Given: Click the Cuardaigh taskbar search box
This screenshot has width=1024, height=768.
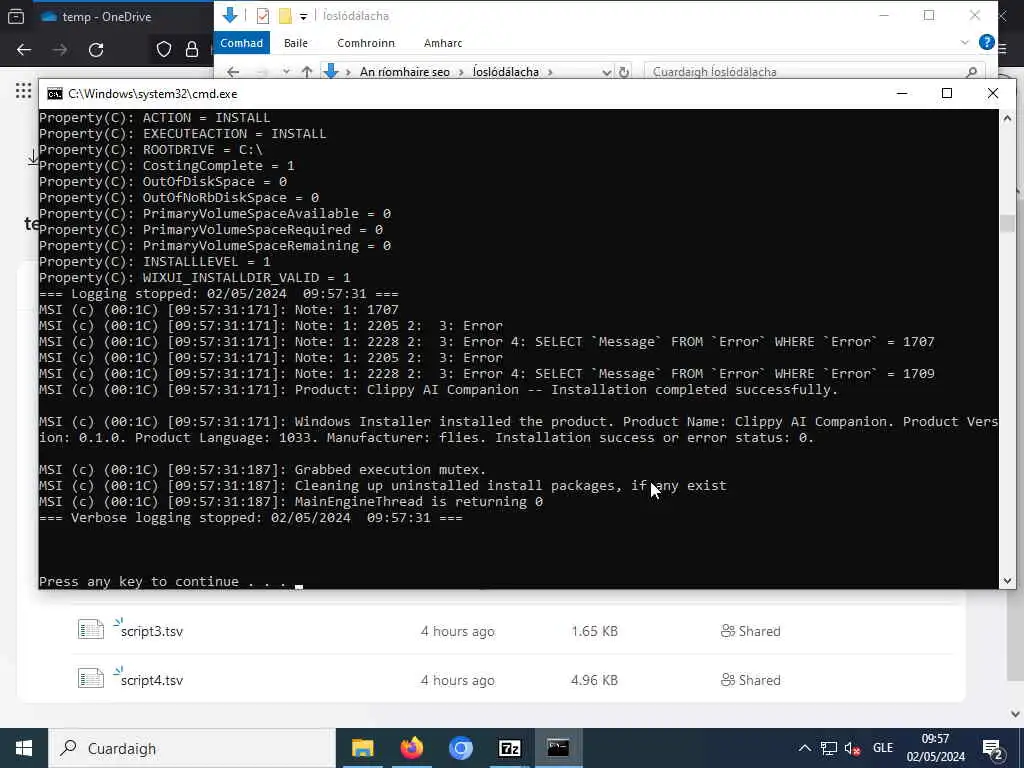Looking at the screenshot, I should pyautogui.click(x=191, y=748).
